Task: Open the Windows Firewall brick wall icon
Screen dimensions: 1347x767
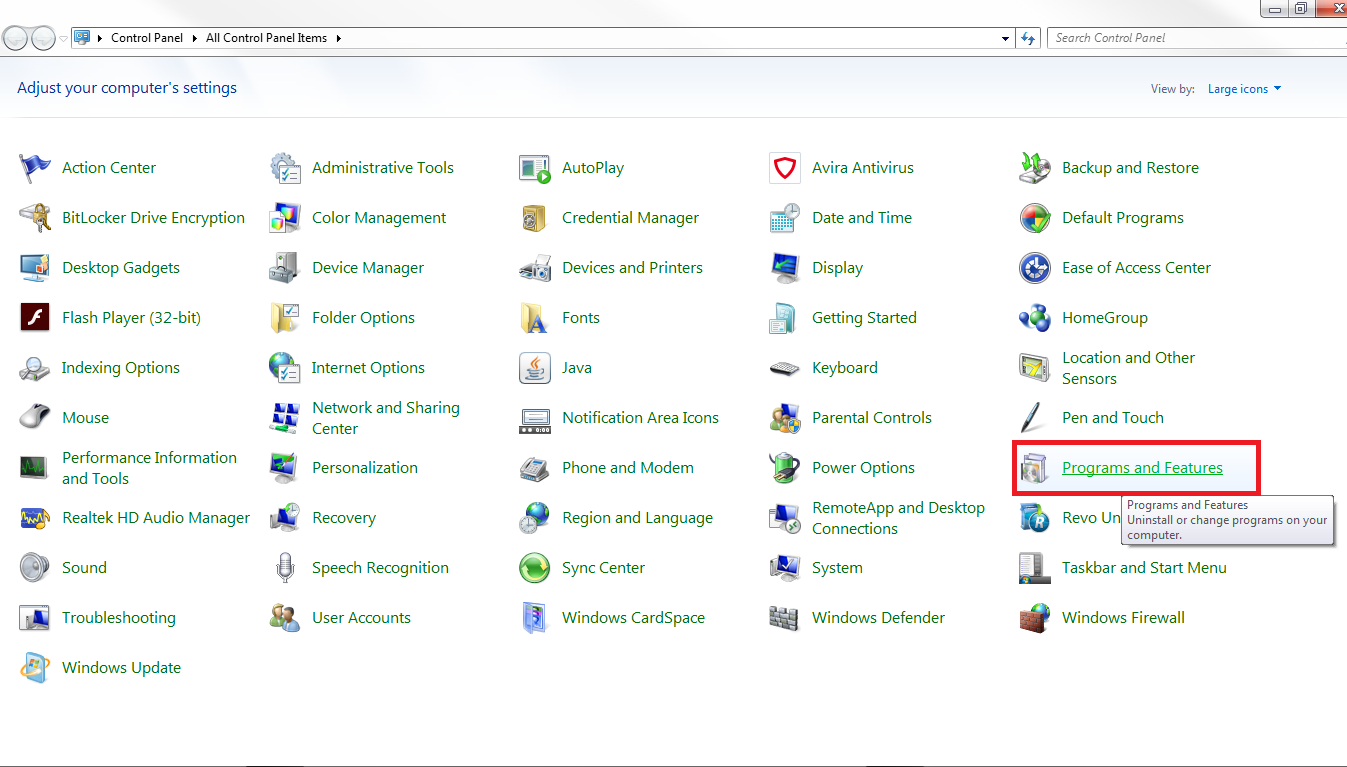Action: click(1035, 618)
